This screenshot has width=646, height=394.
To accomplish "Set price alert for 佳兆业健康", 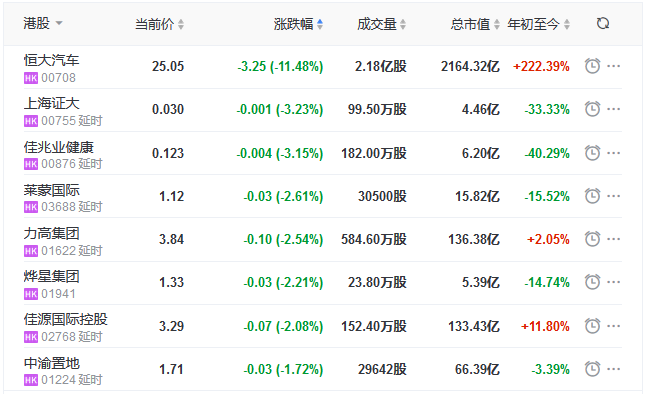I will tap(592, 153).
